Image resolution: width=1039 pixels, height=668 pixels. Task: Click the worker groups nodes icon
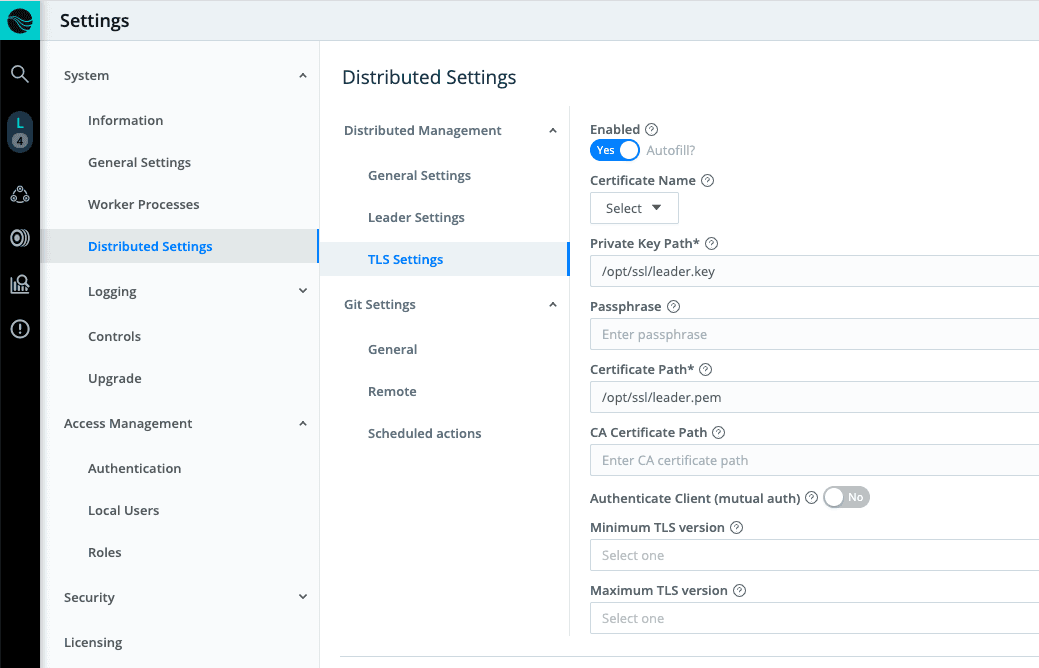[x=20, y=195]
